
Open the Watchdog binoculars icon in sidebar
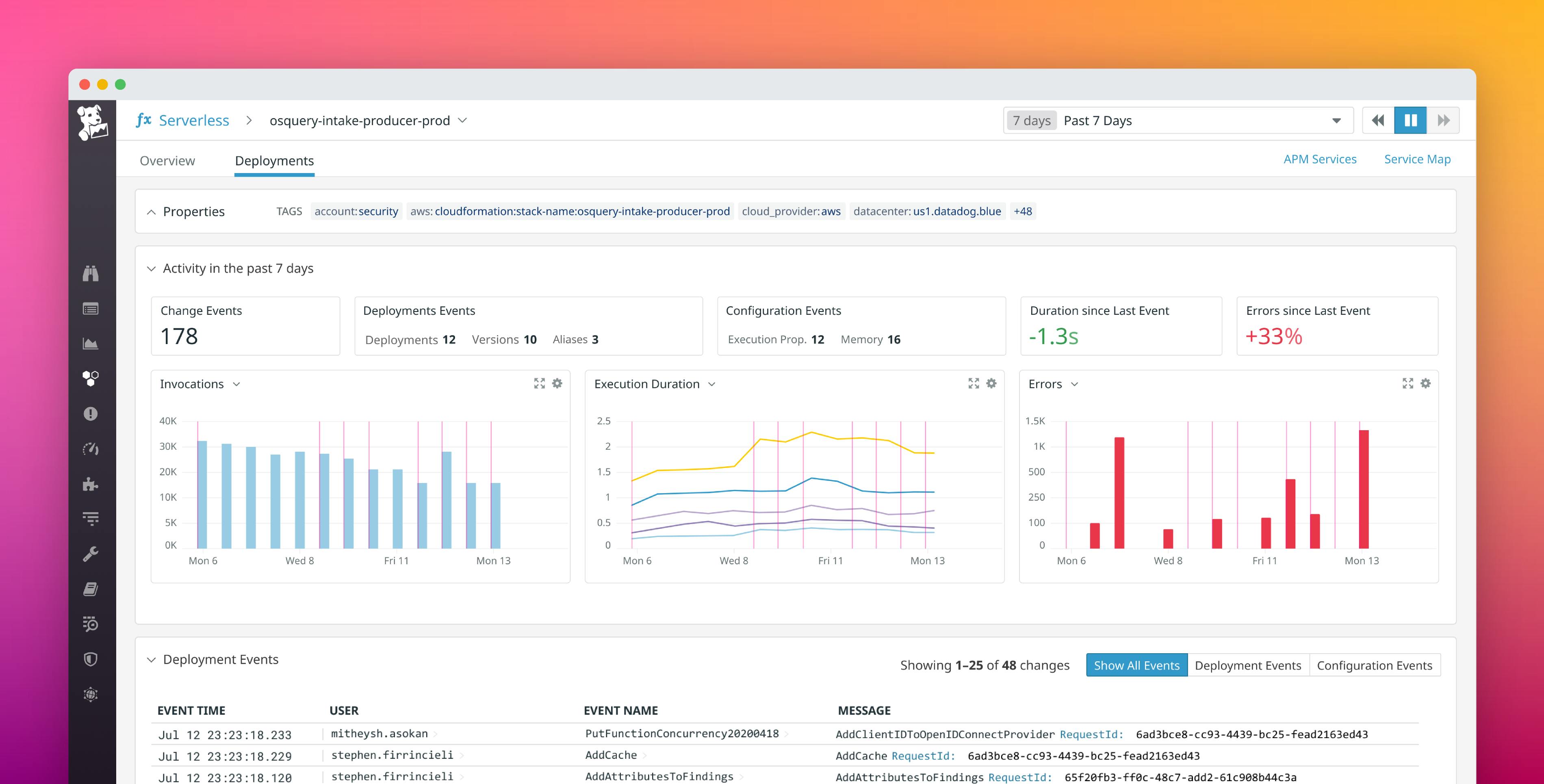pos(91,273)
